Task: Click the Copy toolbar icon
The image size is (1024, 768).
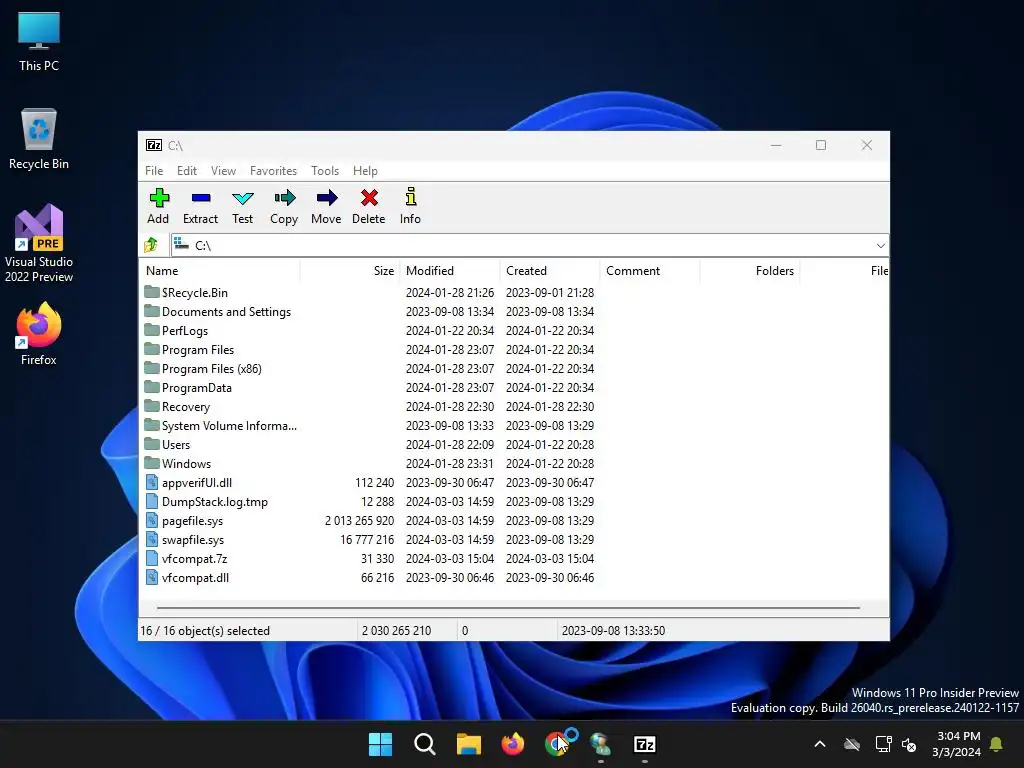Action: tap(284, 198)
